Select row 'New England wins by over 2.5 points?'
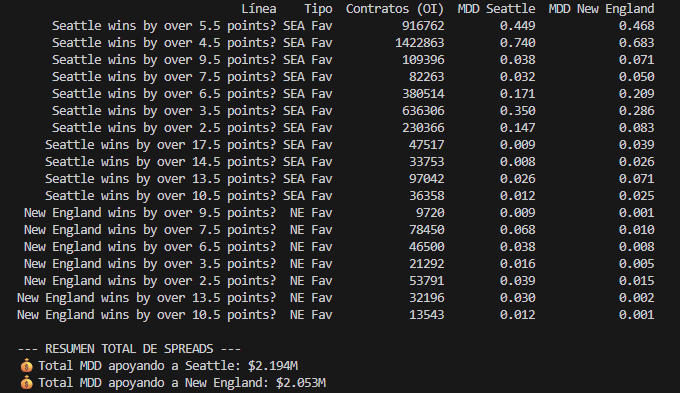This screenshot has width=680, height=393. [339, 281]
